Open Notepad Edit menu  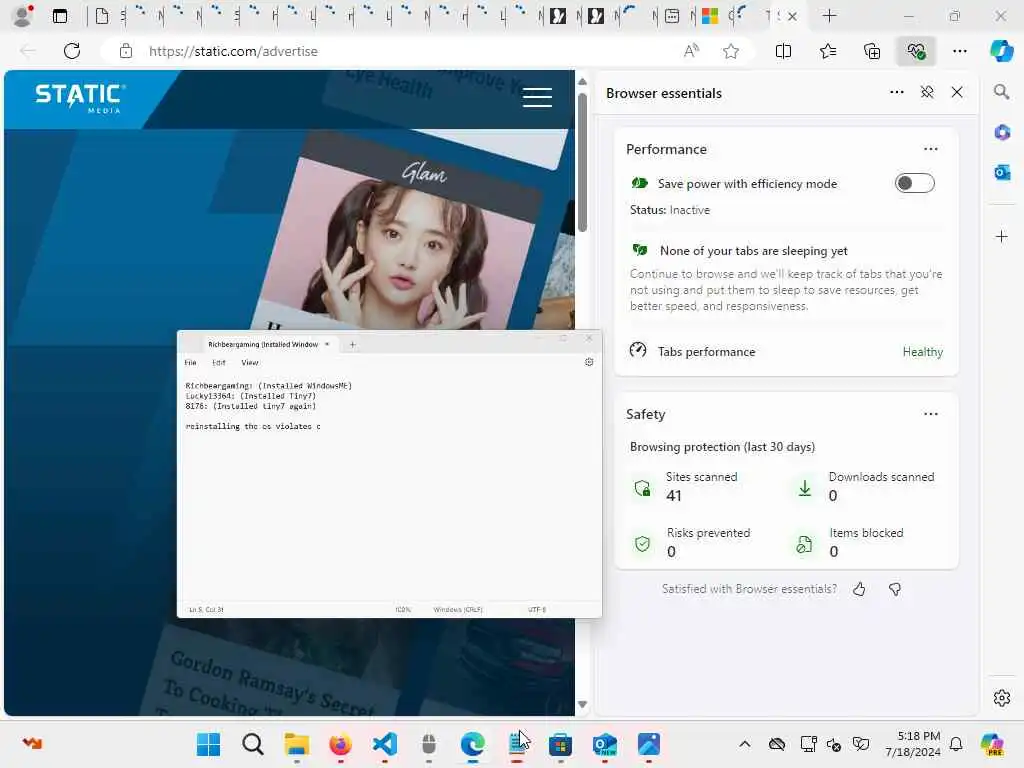219,362
